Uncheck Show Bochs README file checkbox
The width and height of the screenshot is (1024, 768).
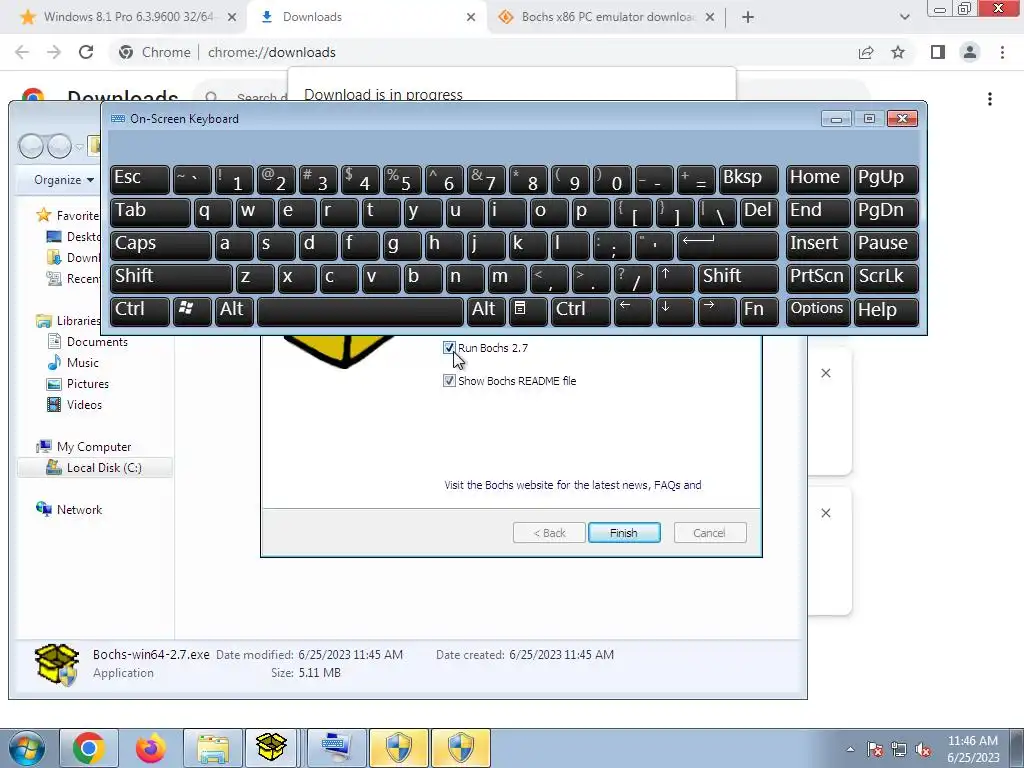[x=449, y=381]
